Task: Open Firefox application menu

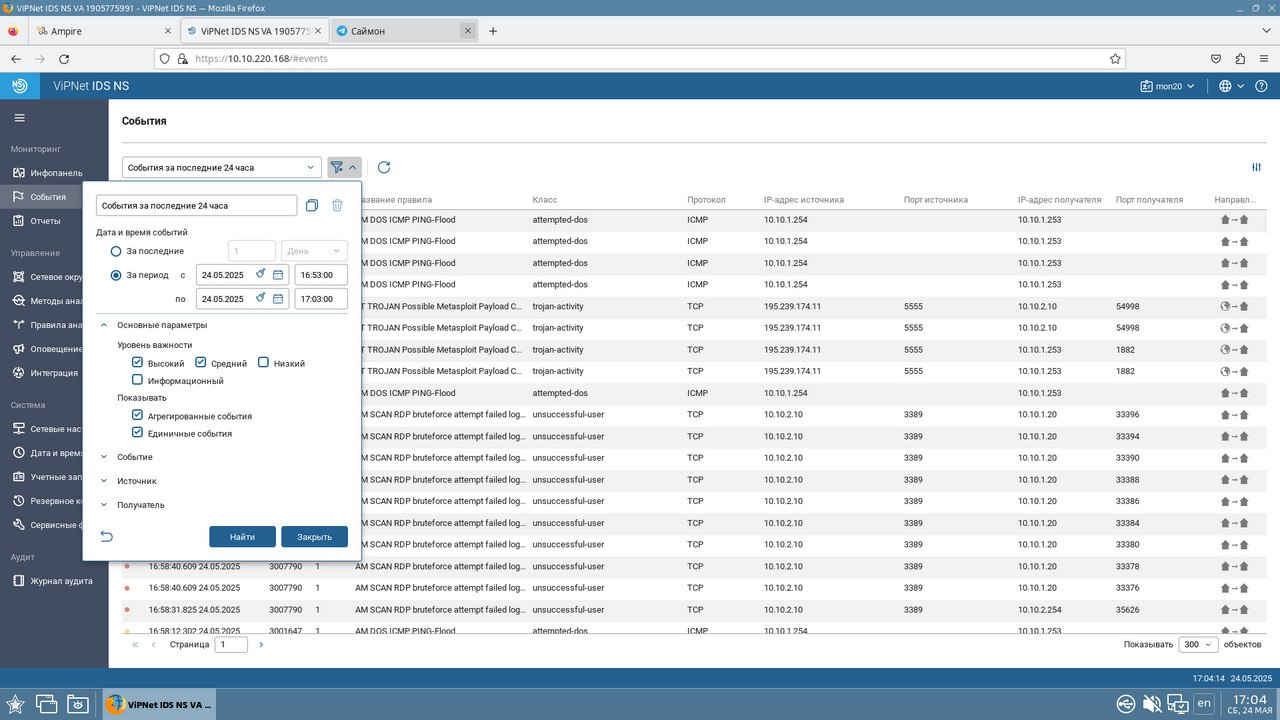Action: point(1265,59)
